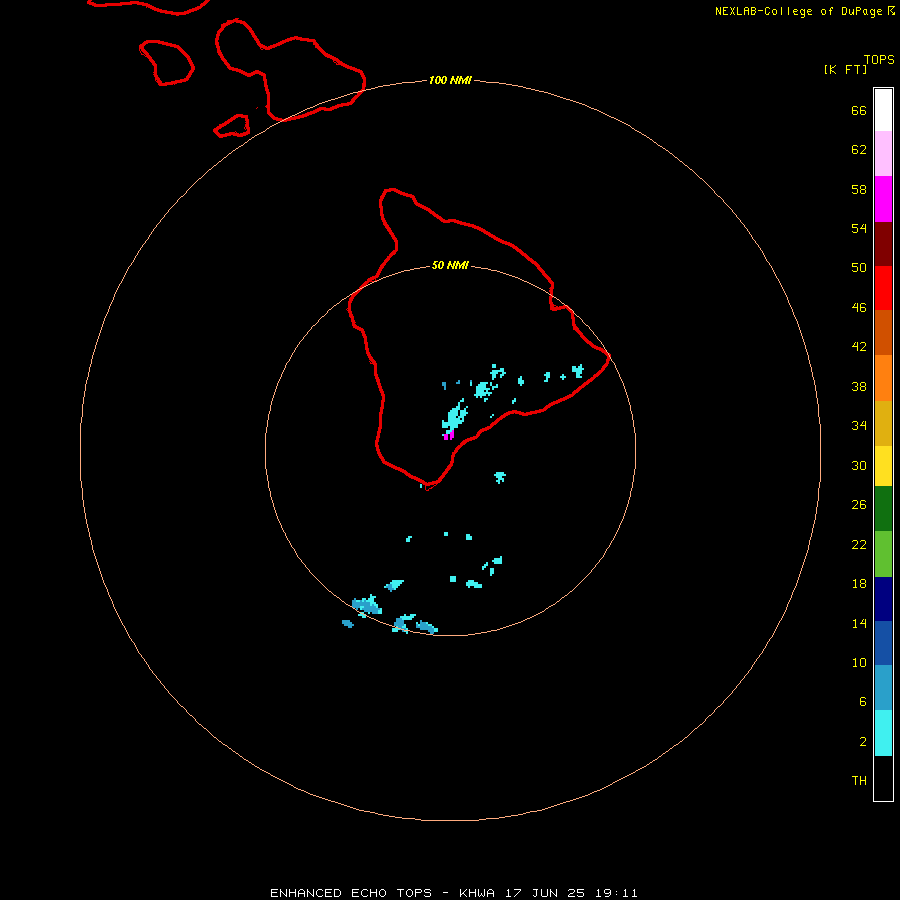Click the "34" legend value
Screen dimensions: 900x900
click(x=859, y=425)
